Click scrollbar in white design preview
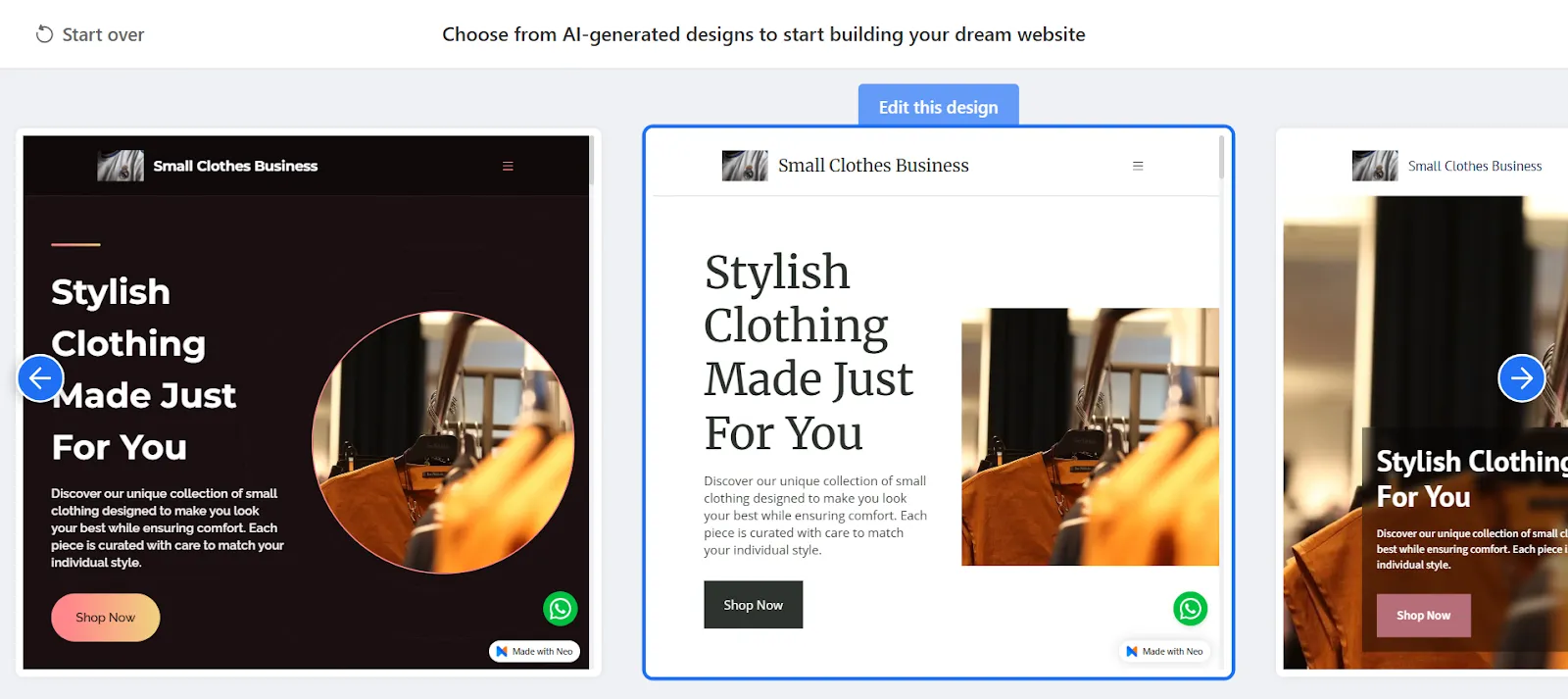This screenshot has height=699, width=1568. (x=1222, y=157)
